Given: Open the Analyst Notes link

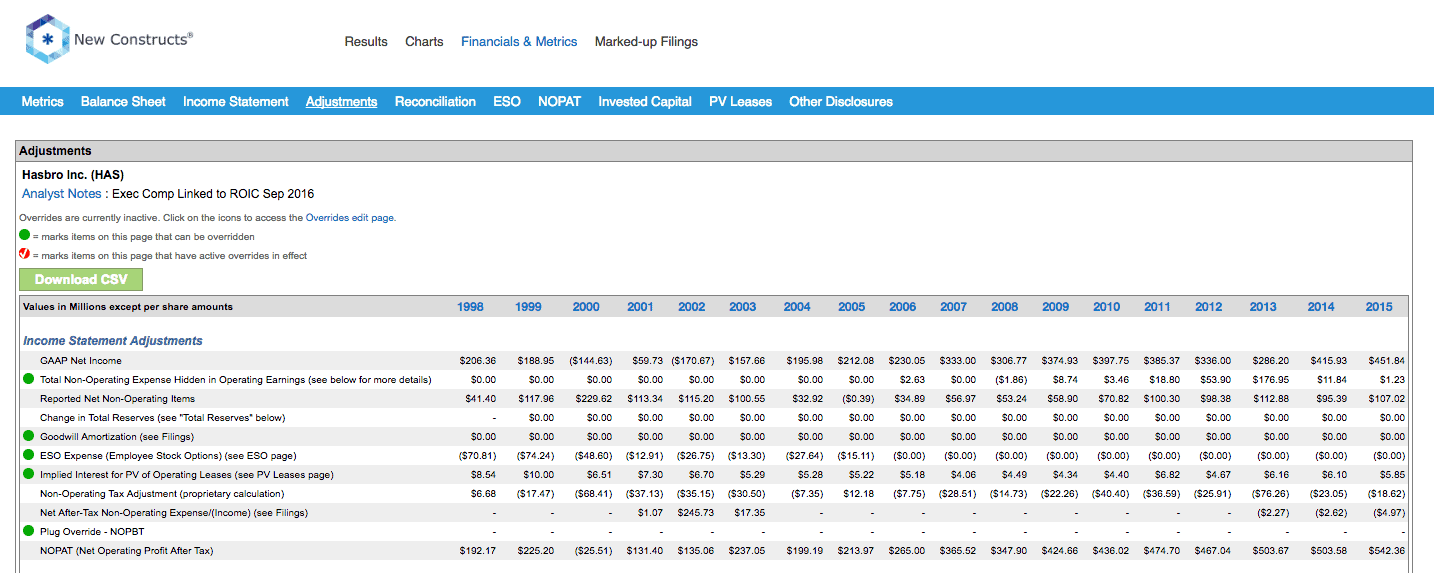Looking at the screenshot, I should [62, 193].
